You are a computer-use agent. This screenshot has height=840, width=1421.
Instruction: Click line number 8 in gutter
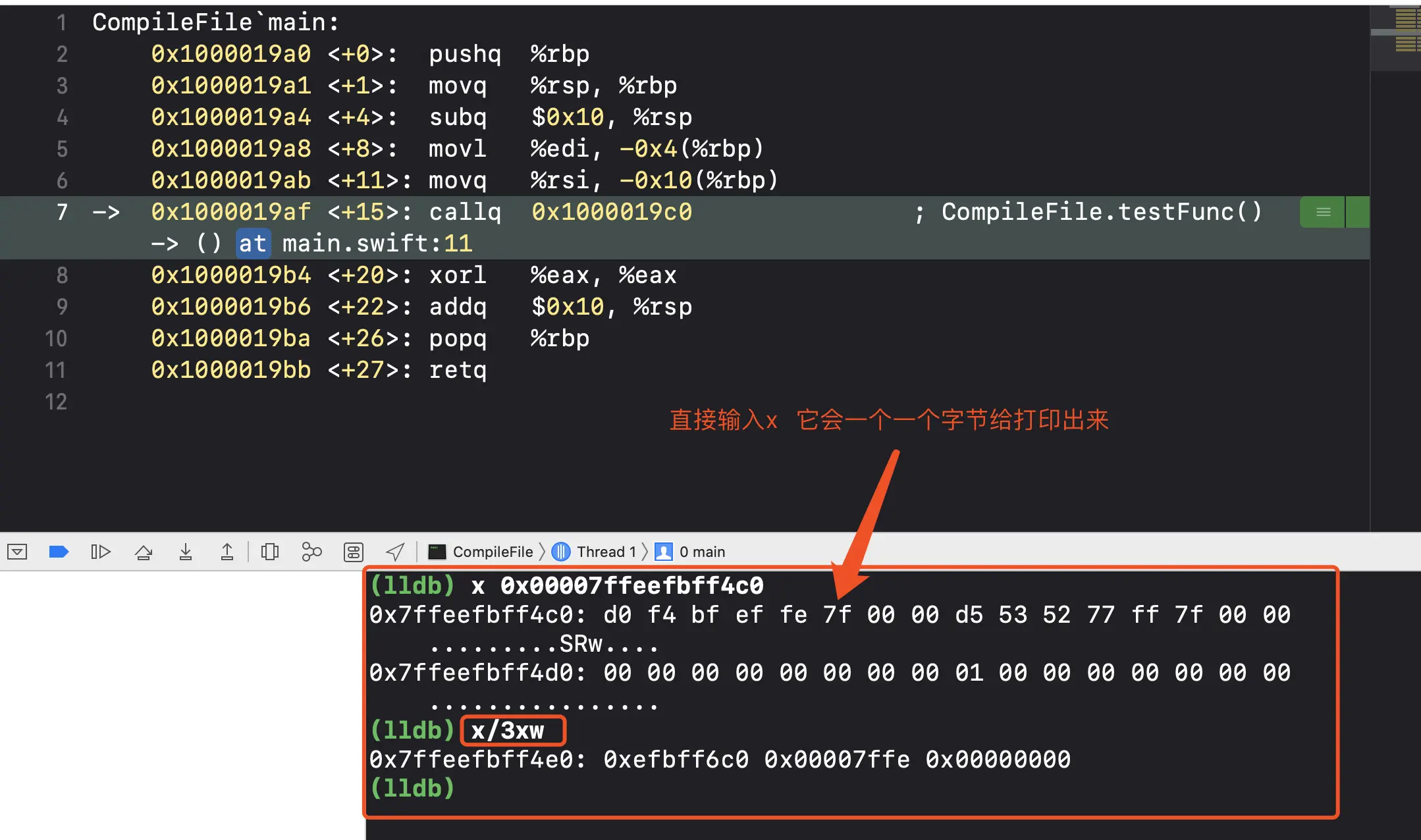click(62, 275)
